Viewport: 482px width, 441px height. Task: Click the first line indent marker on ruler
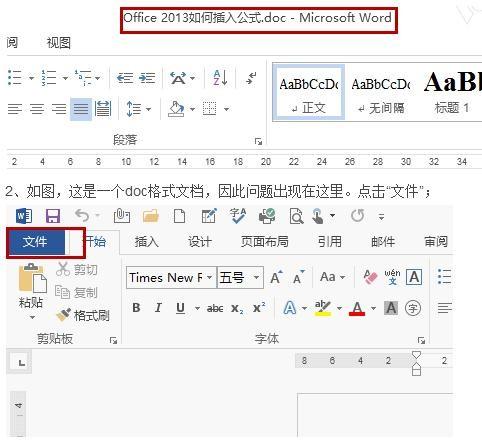[416, 355]
